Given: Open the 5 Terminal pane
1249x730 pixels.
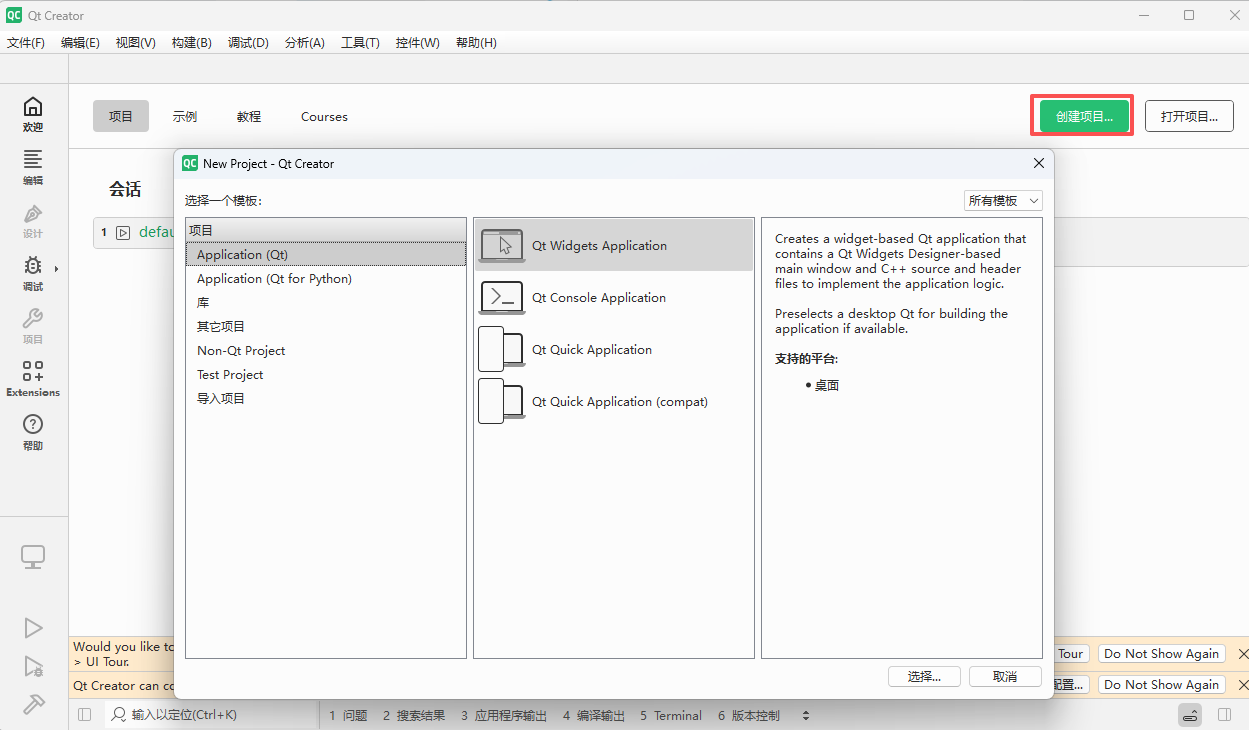Looking at the screenshot, I should 671,715.
